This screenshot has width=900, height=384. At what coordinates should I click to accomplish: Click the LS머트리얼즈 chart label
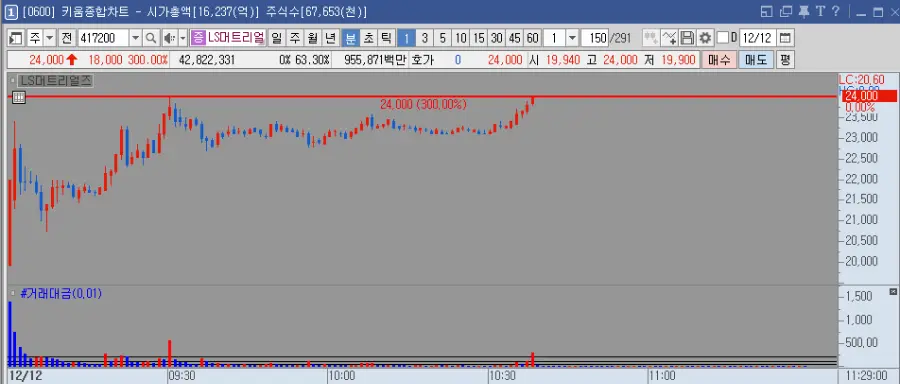coord(55,81)
